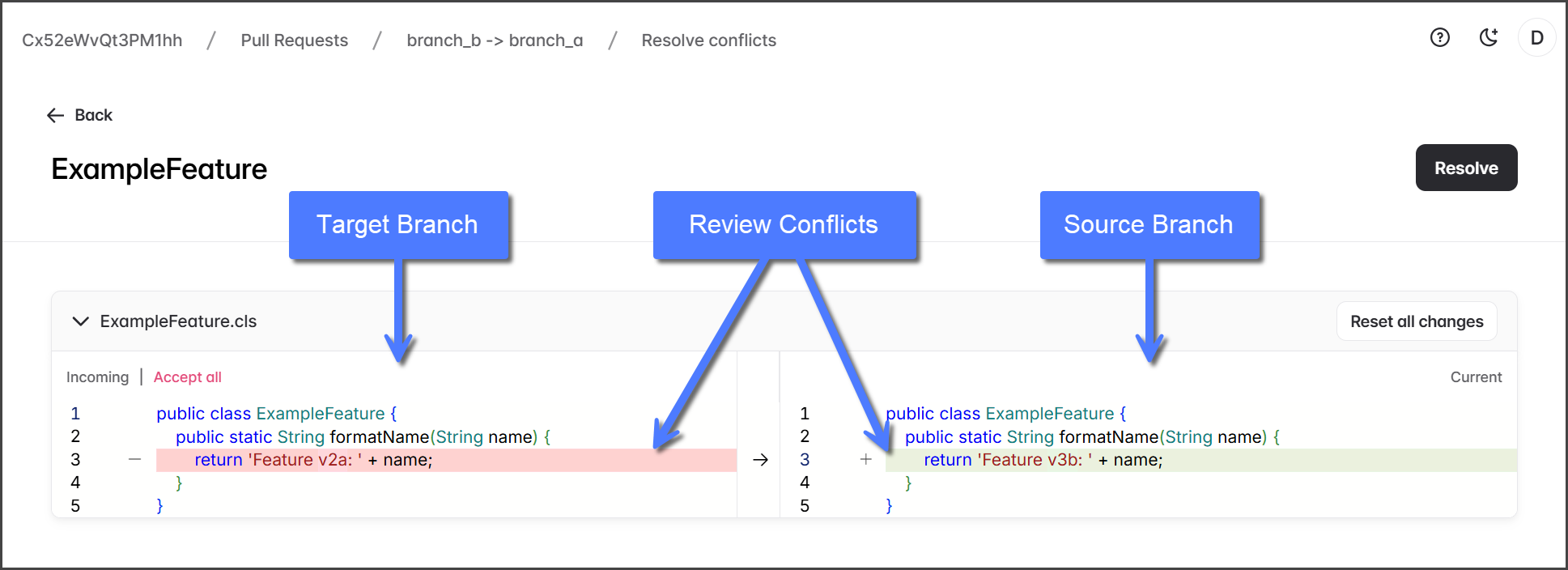Click the Current pane label
Screen dimensions: 1568x570
pos(1475,377)
